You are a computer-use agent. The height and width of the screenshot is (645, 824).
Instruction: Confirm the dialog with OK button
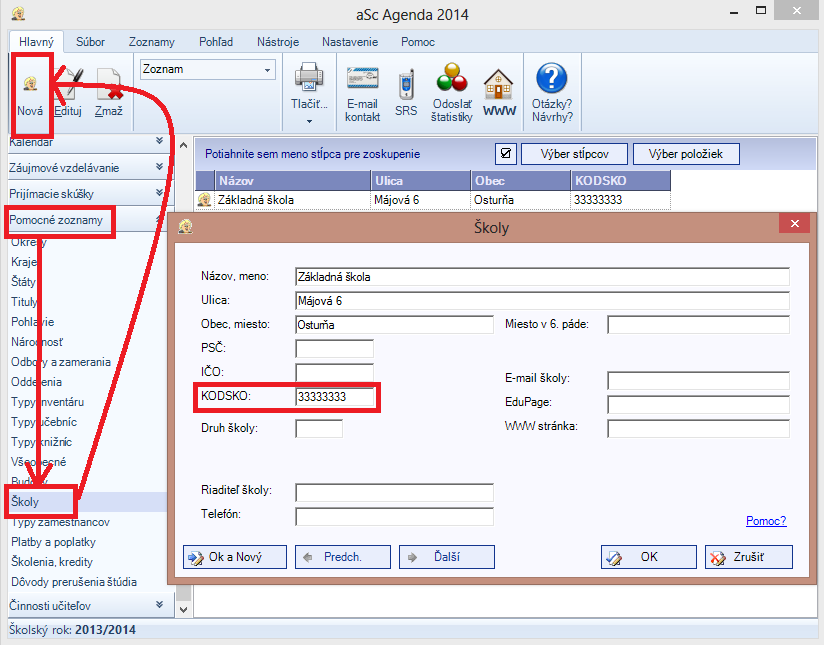pos(649,557)
